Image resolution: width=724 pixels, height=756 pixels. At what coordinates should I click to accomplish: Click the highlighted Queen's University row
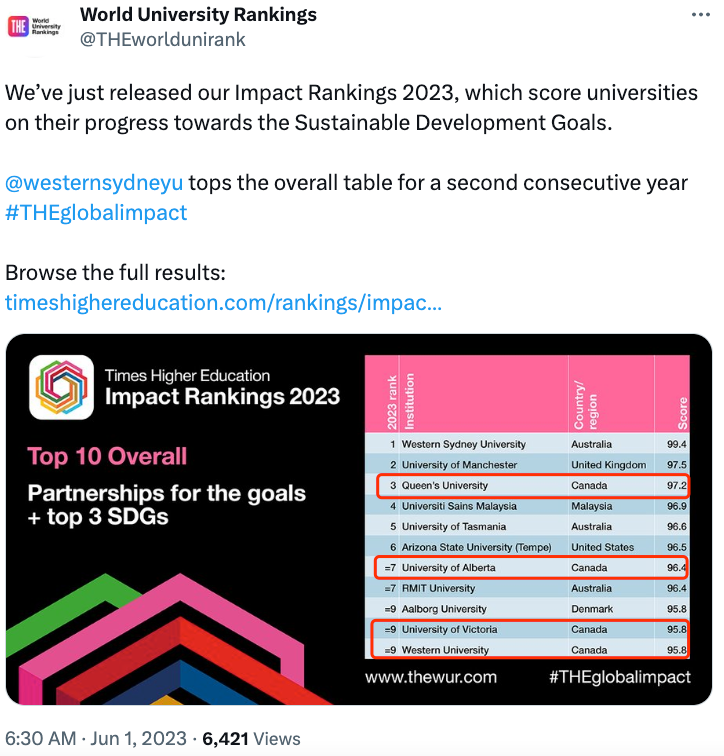coord(533,486)
